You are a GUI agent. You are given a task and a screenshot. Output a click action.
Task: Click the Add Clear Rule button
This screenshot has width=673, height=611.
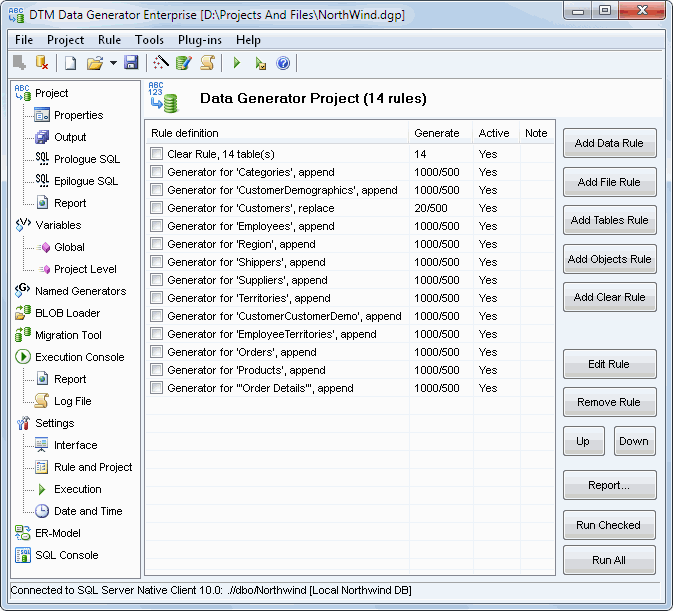click(x=609, y=297)
